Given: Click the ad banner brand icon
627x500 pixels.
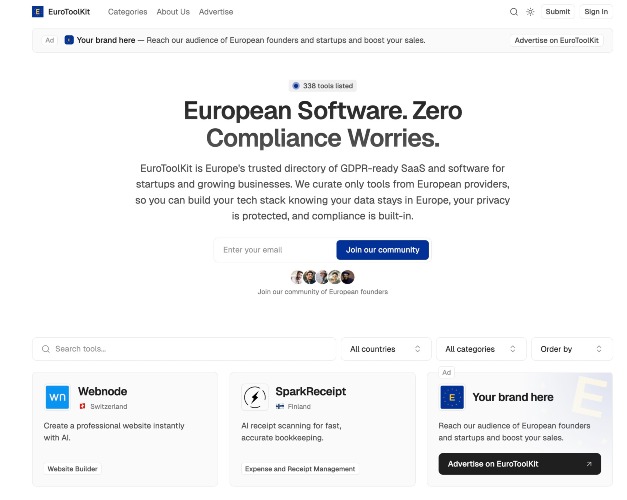Looking at the screenshot, I should pos(69,40).
